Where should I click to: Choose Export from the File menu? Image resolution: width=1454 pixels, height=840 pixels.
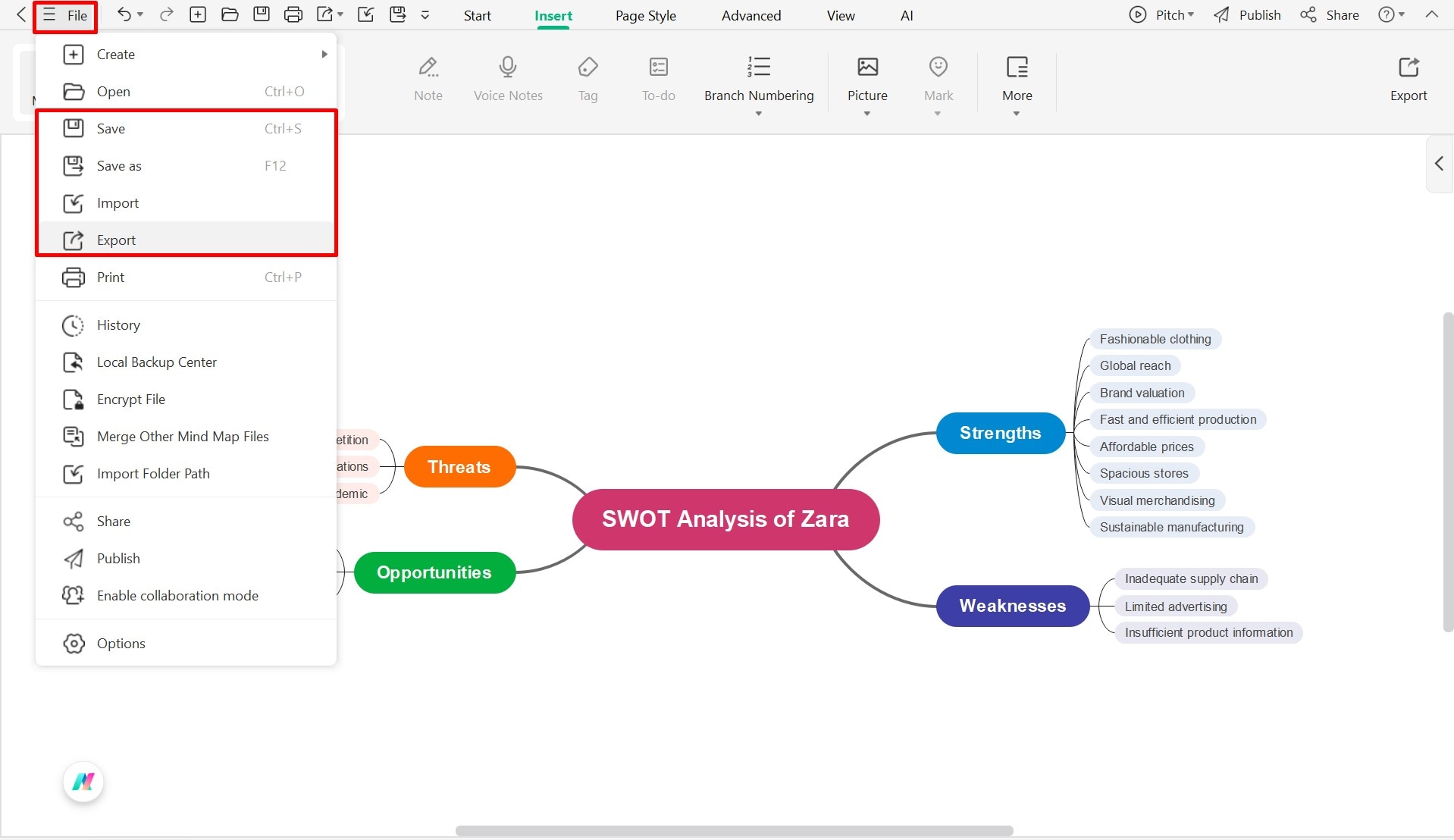(x=186, y=240)
